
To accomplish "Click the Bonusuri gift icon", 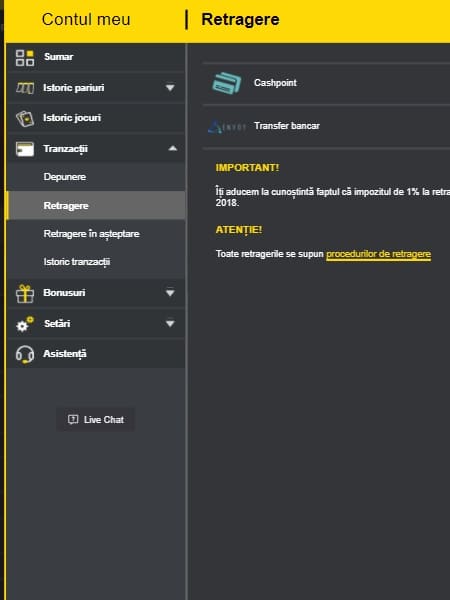I will pyautogui.click(x=25, y=293).
